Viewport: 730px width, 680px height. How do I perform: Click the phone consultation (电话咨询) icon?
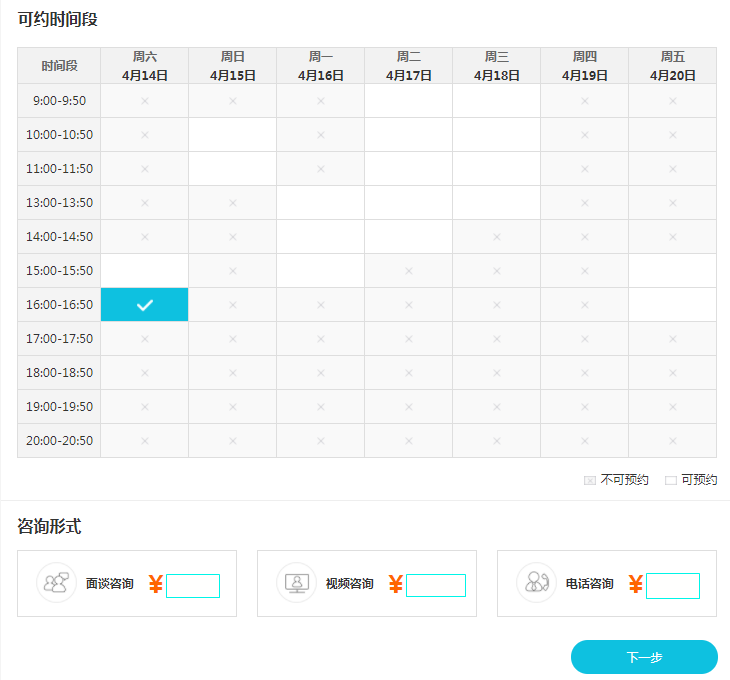tap(537, 583)
